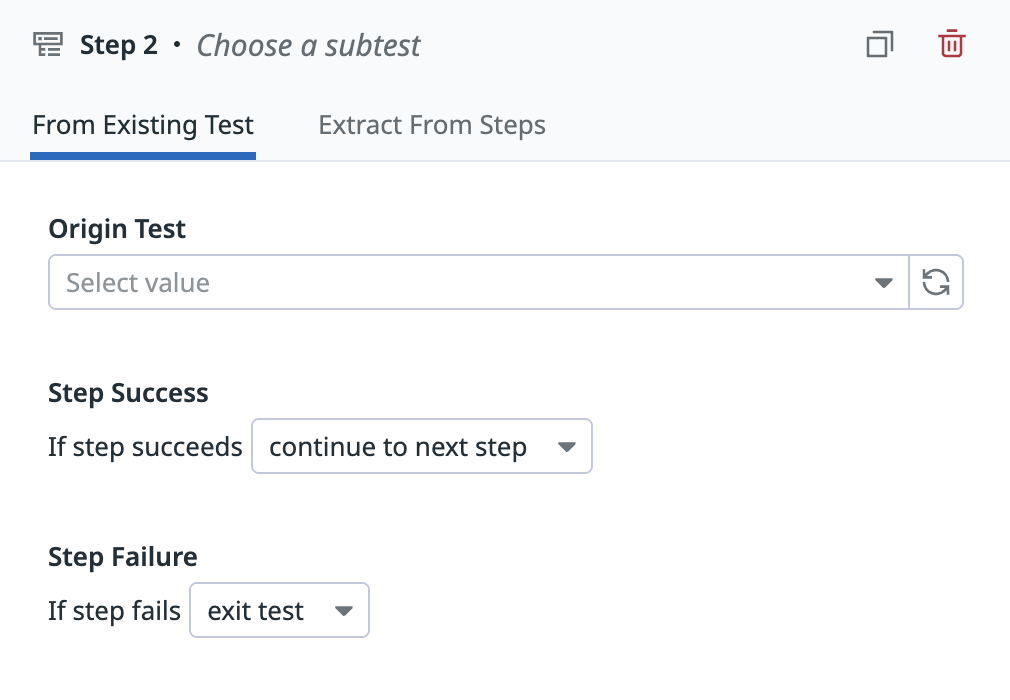This screenshot has height=700, width=1010.
Task: Select the From Existing Test tab
Action: pyautogui.click(x=142, y=124)
